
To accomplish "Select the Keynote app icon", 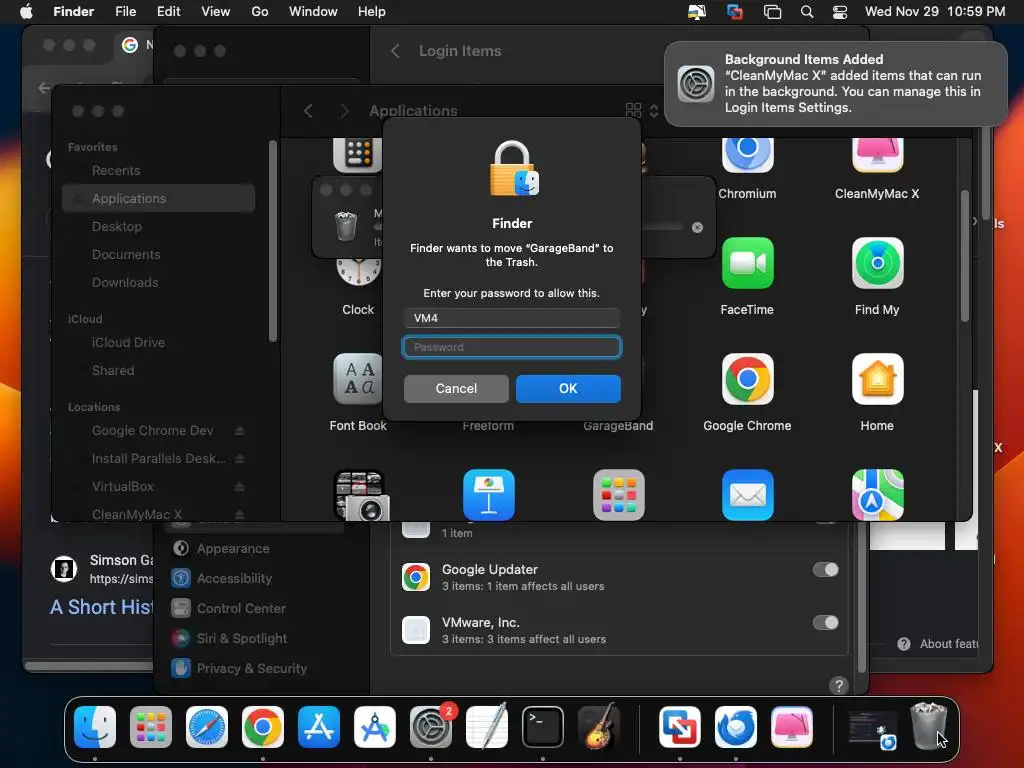I will coord(488,494).
